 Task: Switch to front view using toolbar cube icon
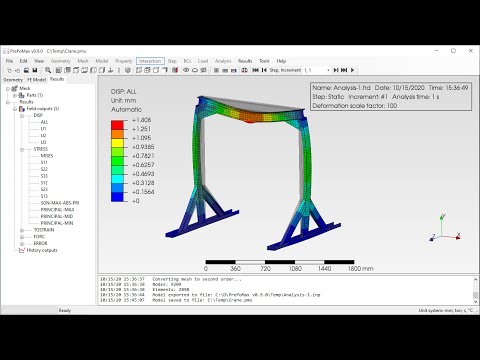coord(59,70)
